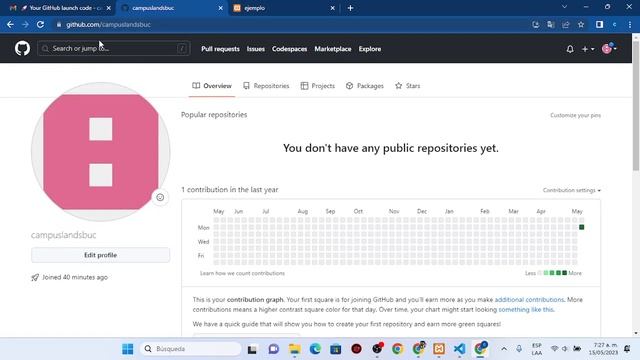Switch to the ejemplo browser tab
This screenshot has width=640, height=360.
click(x=282, y=8)
